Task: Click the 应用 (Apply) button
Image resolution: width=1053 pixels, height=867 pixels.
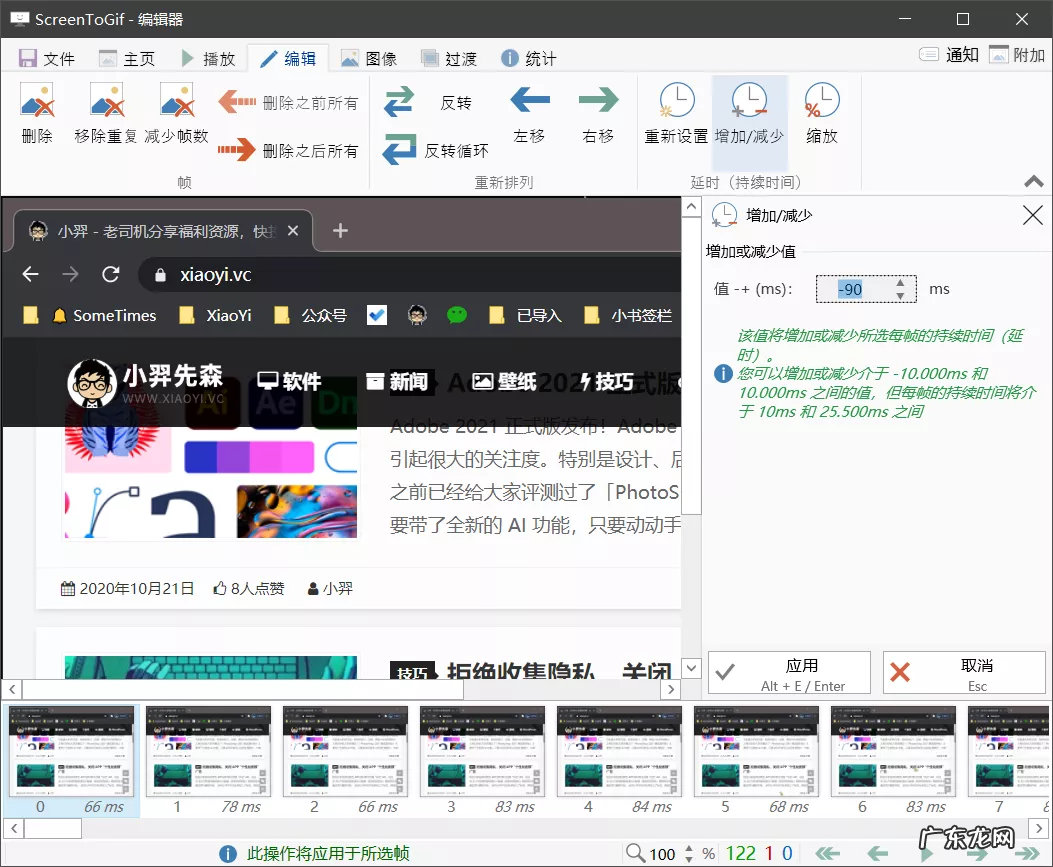Action: point(788,671)
